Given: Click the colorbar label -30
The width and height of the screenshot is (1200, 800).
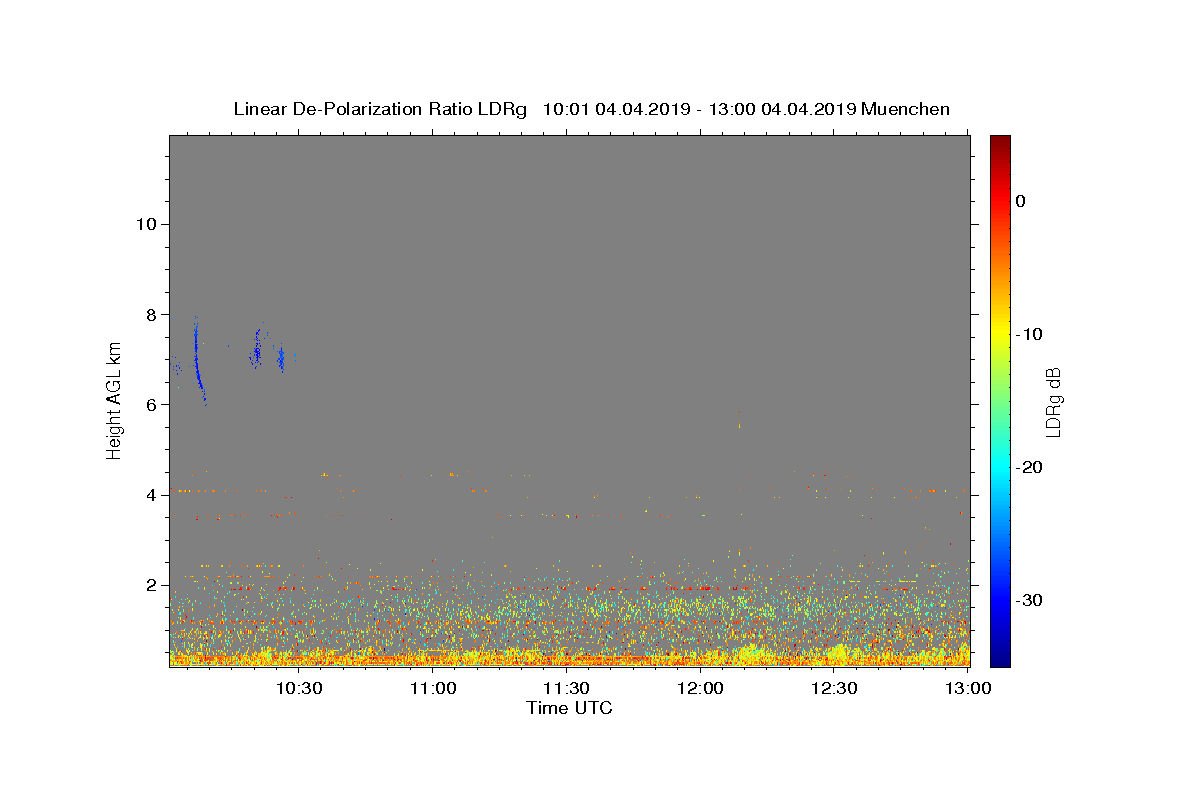Looking at the screenshot, I should point(1030,600).
